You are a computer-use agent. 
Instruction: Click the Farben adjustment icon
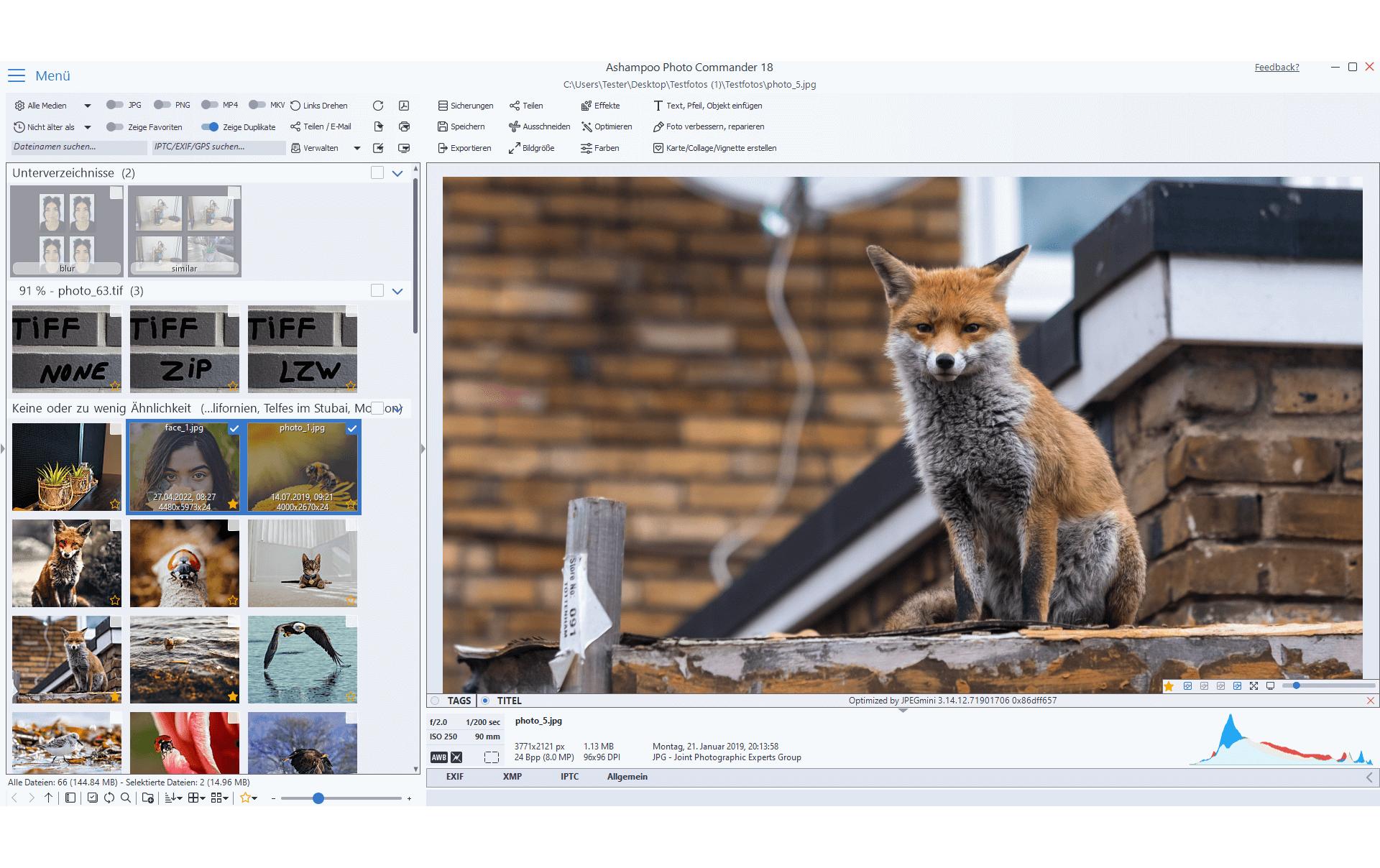coord(586,148)
